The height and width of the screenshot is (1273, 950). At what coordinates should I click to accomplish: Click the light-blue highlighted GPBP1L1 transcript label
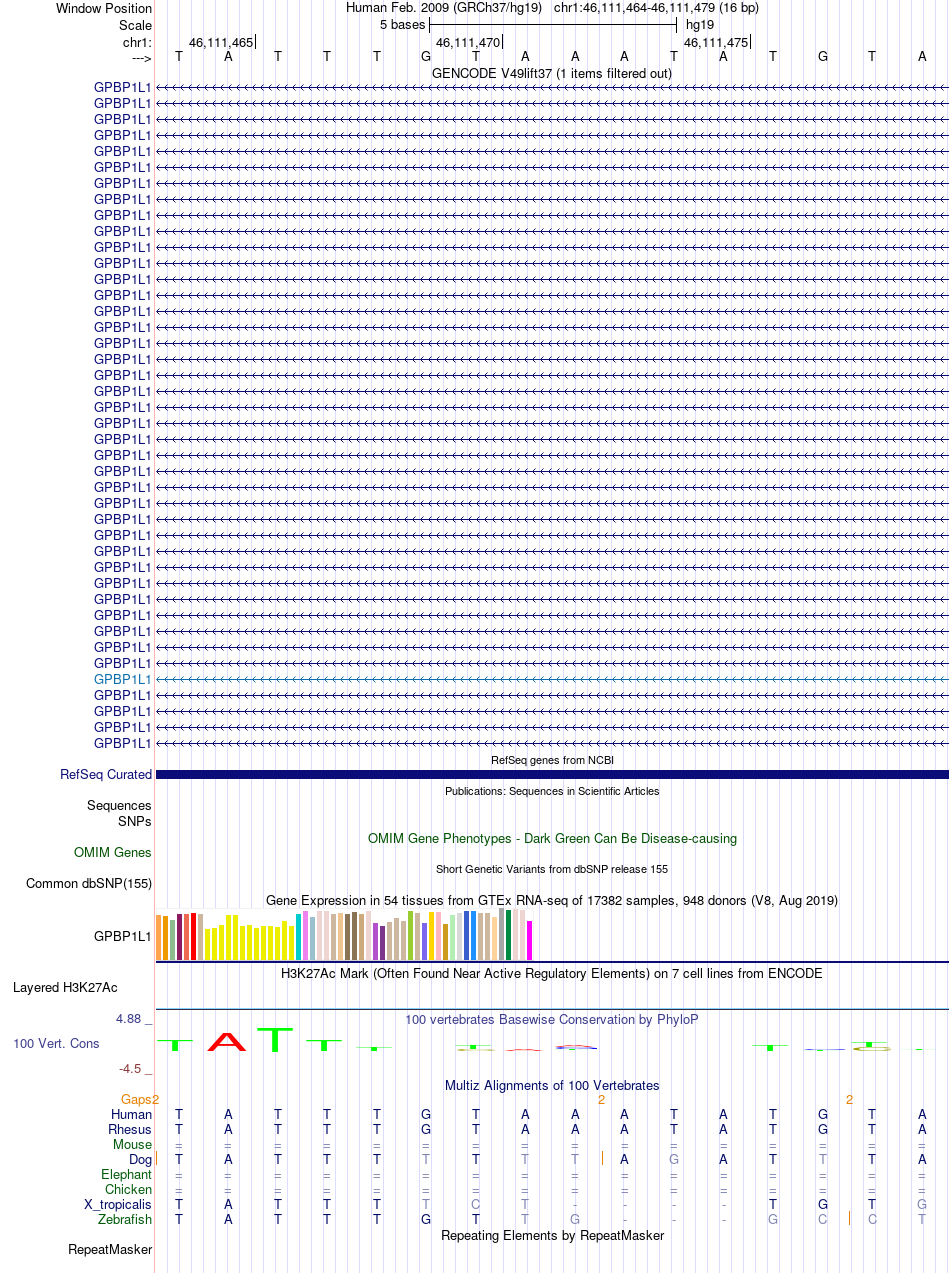coord(123,679)
